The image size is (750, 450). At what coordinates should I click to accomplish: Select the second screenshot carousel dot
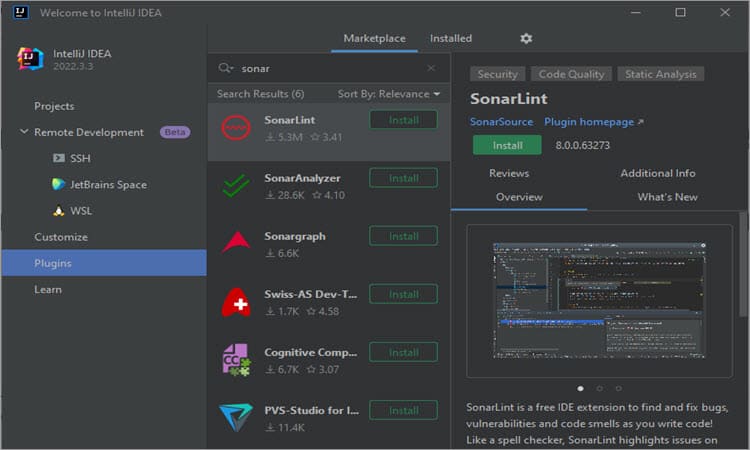click(599, 388)
